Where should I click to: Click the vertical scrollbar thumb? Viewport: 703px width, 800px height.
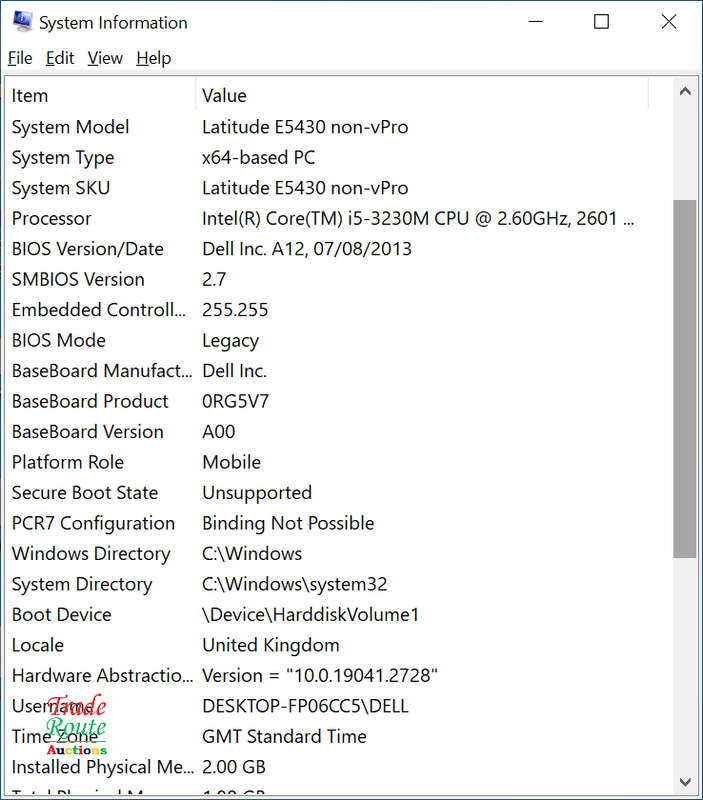pos(685,379)
